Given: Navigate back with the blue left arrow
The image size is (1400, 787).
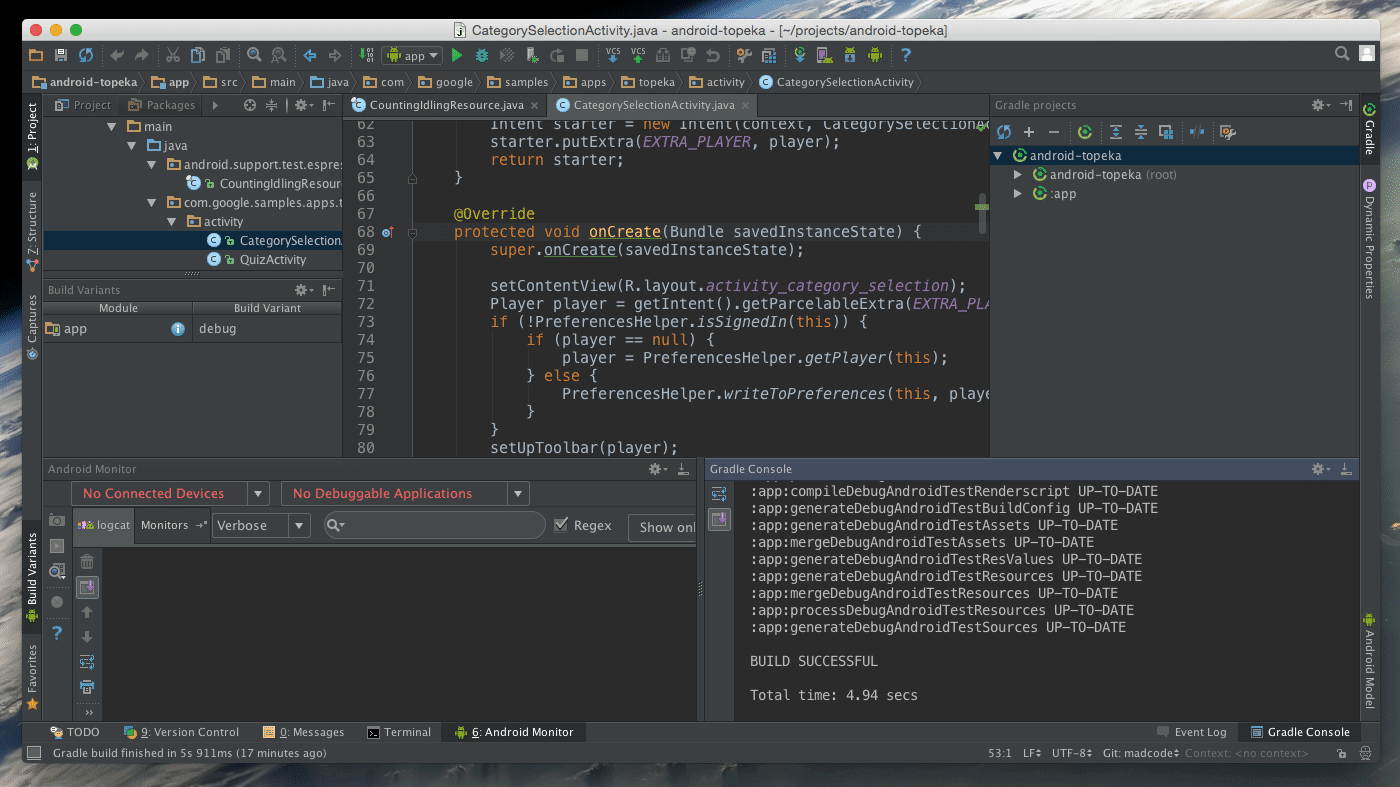Looking at the screenshot, I should point(310,56).
